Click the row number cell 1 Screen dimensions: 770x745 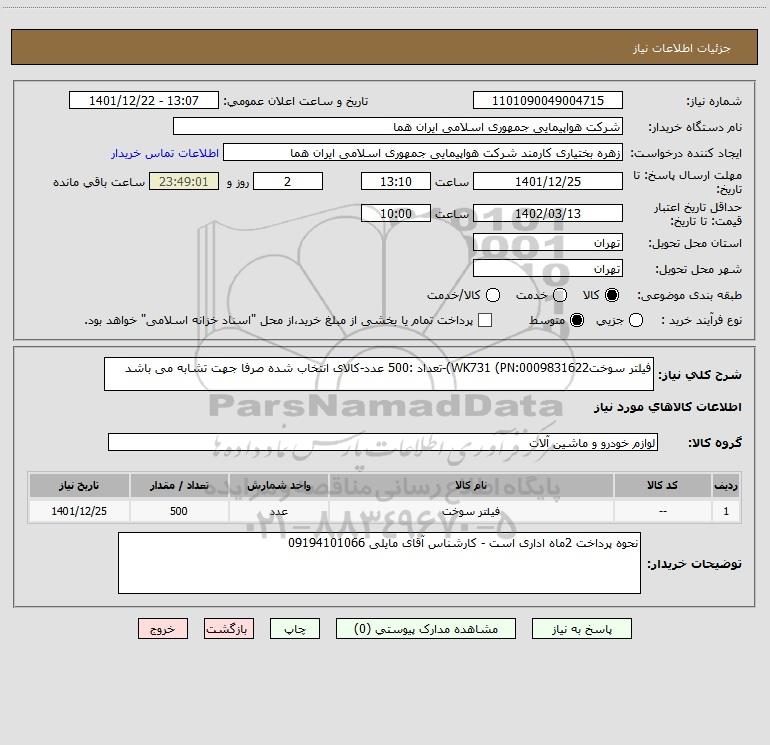pyautogui.click(x=726, y=511)
